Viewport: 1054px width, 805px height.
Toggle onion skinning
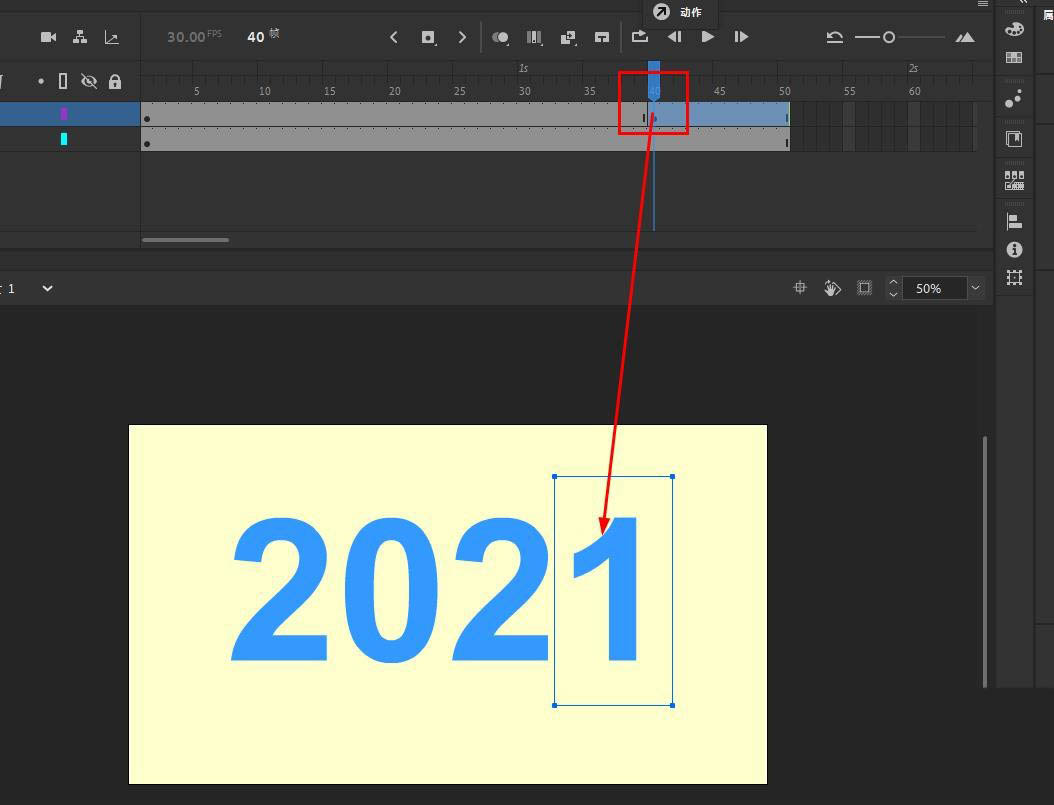click(x=501, y=37)
